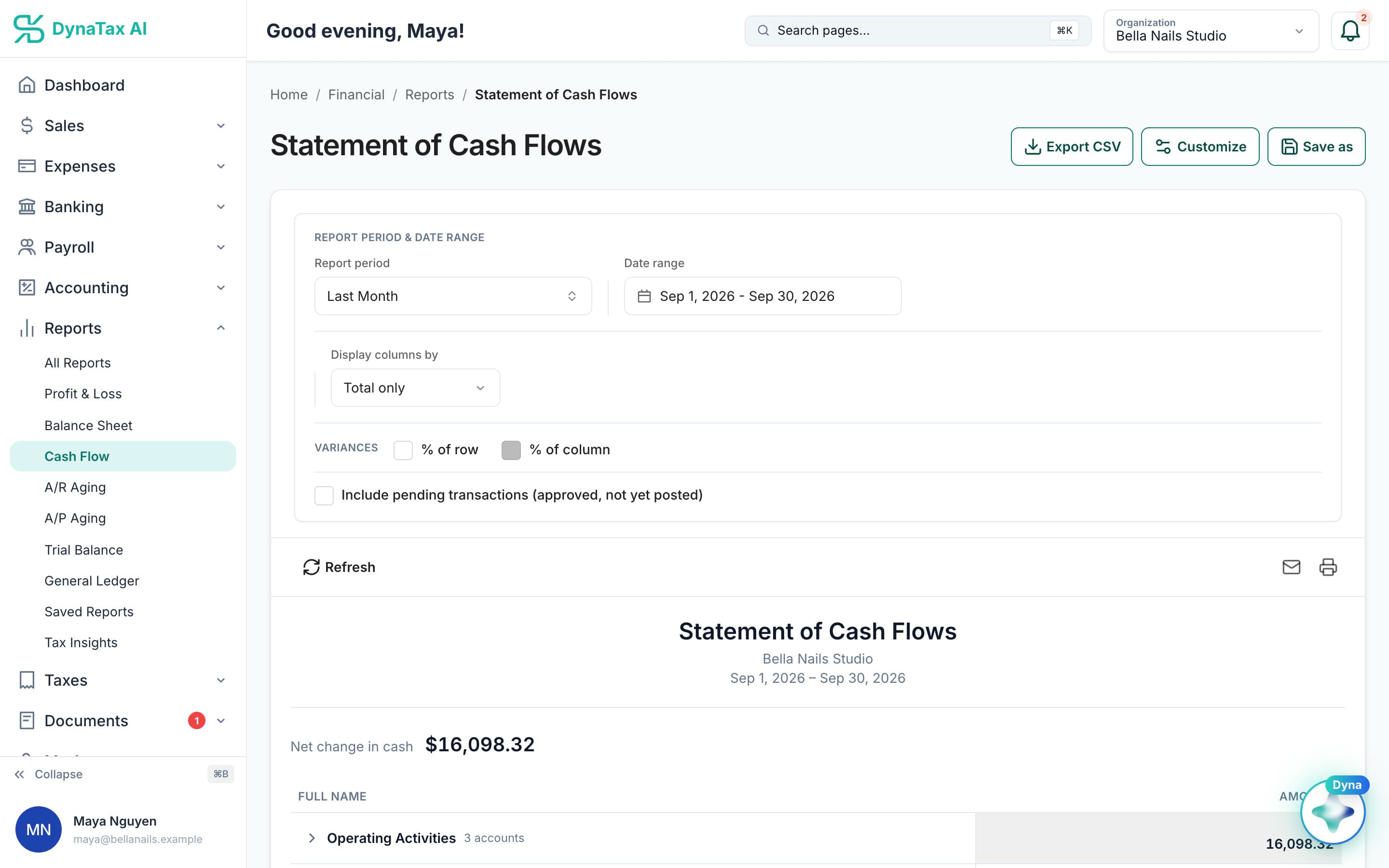Click the calendar icon in date range
This screenshot has height=868, width=1389.
[x=644, y=296]
